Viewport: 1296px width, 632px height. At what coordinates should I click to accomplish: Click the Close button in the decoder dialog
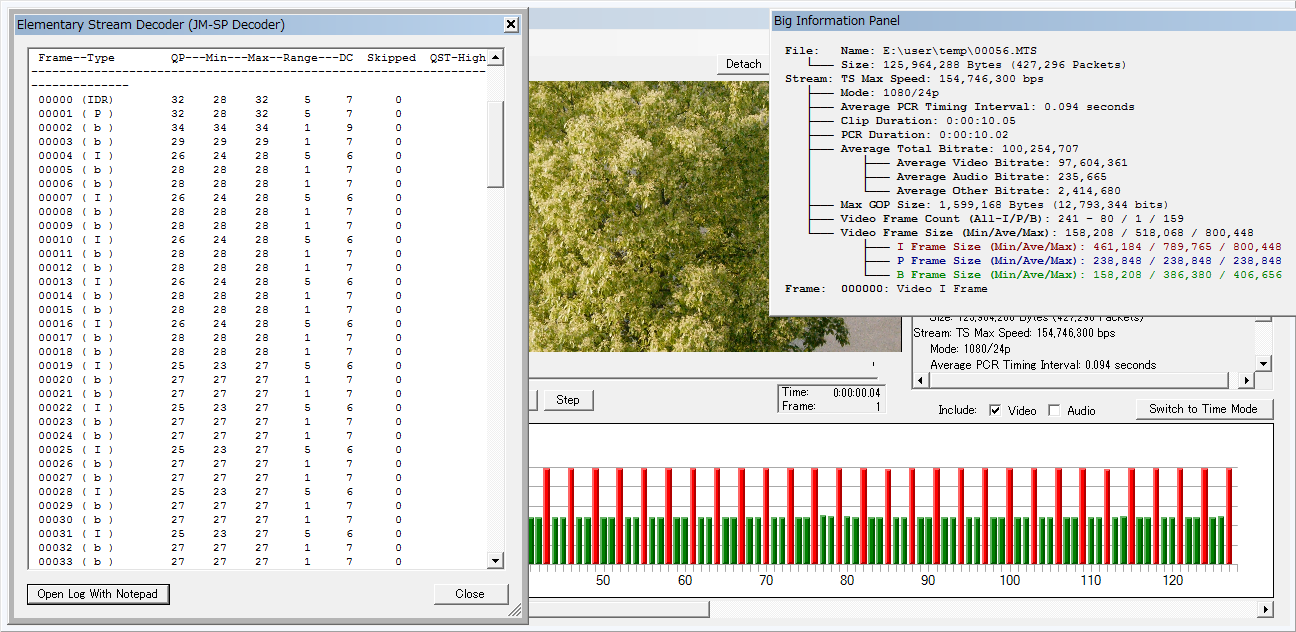coord(470,594)
